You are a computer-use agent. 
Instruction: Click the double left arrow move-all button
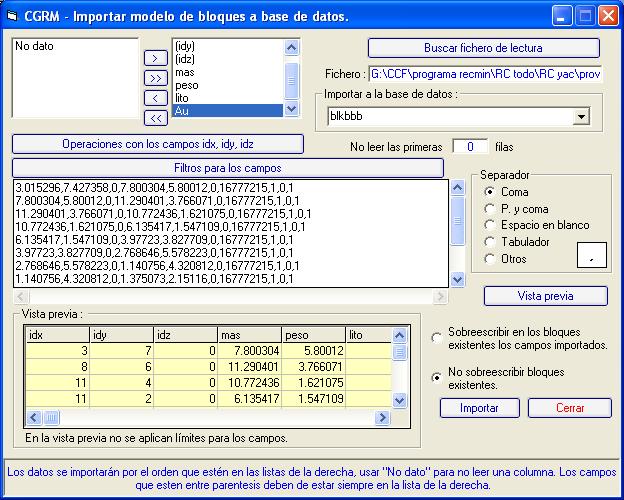(x=156, y=118)
